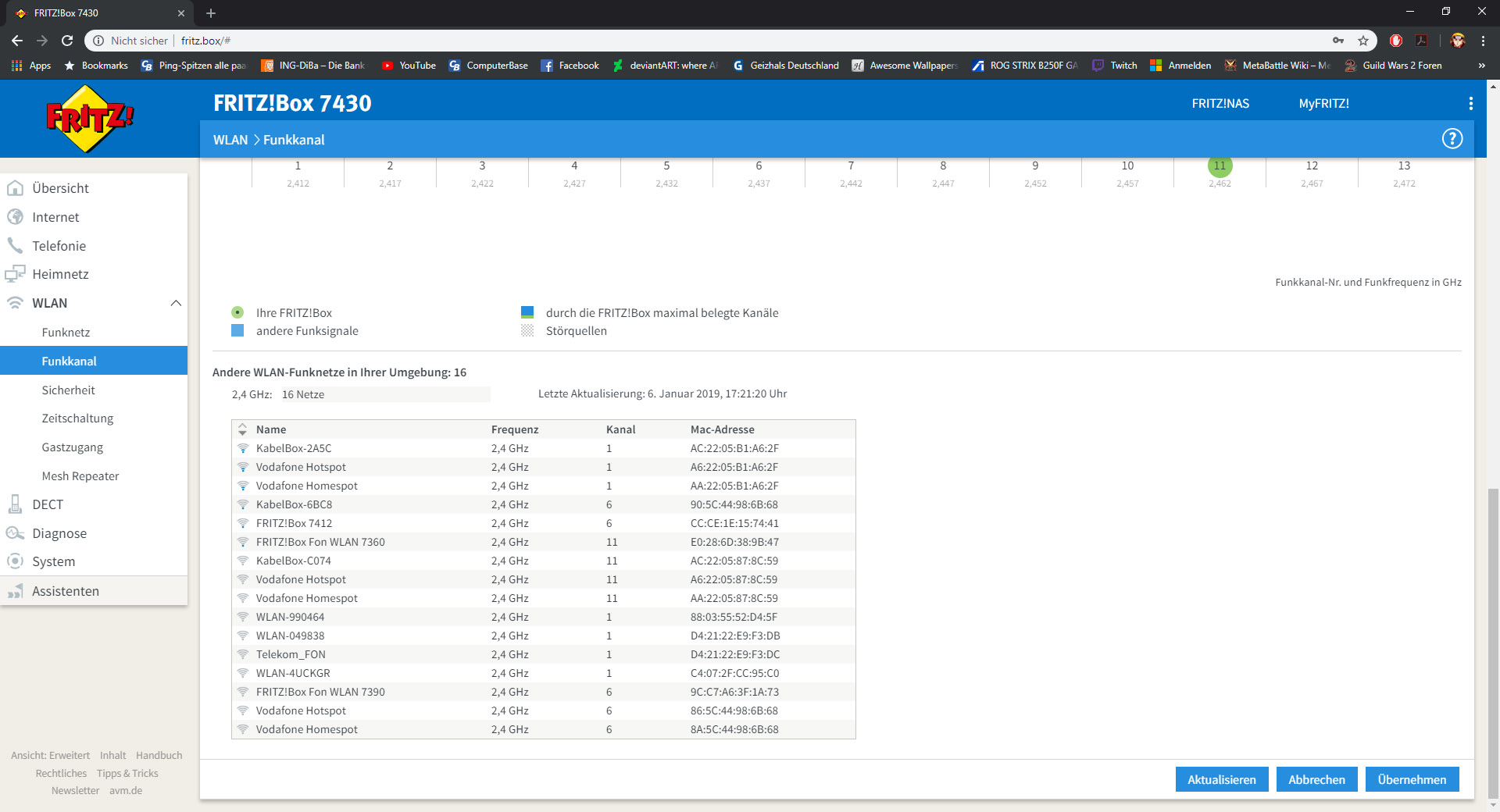Image resolution: width=1500 pixels, height=812 pixels.
Task: Open the Apps grid shortcut
Action: [x=31, y=66]
